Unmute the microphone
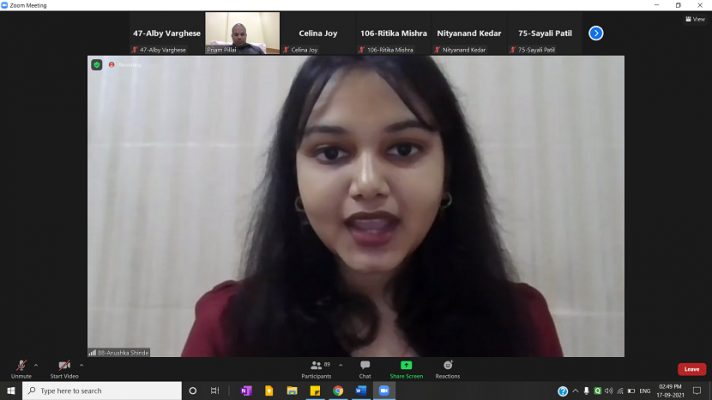The image size is (712, 400). click(x=21, y=367)
